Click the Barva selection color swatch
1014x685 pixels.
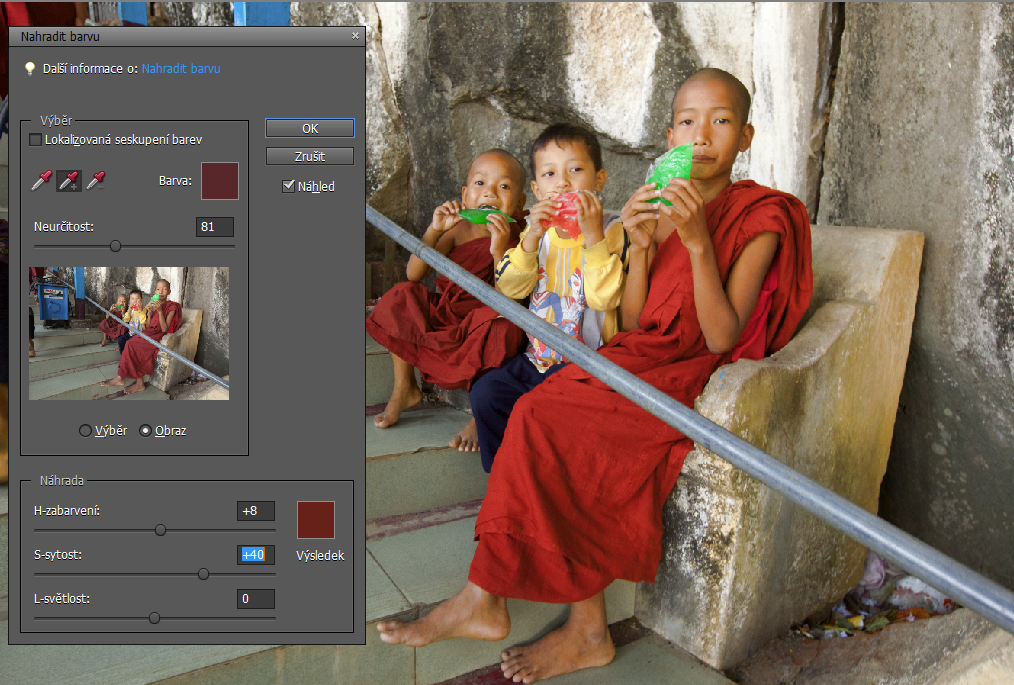click(220, 181)
